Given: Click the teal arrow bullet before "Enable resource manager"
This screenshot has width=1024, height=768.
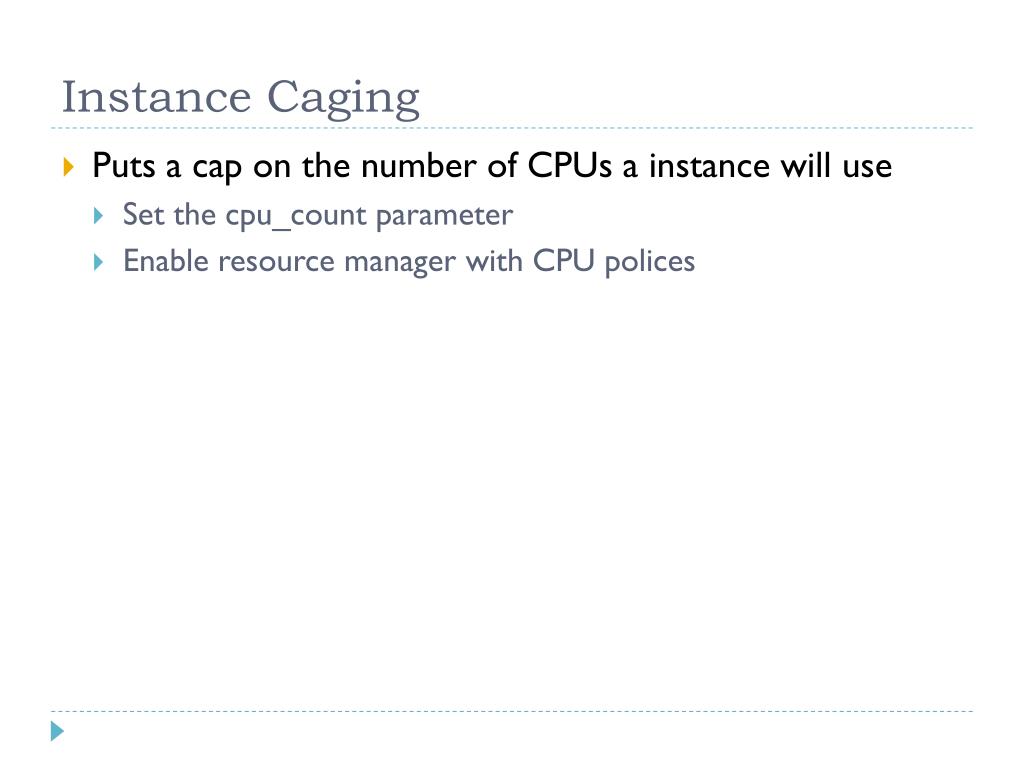Looking at the screenshot, I should tap(99, 263).
